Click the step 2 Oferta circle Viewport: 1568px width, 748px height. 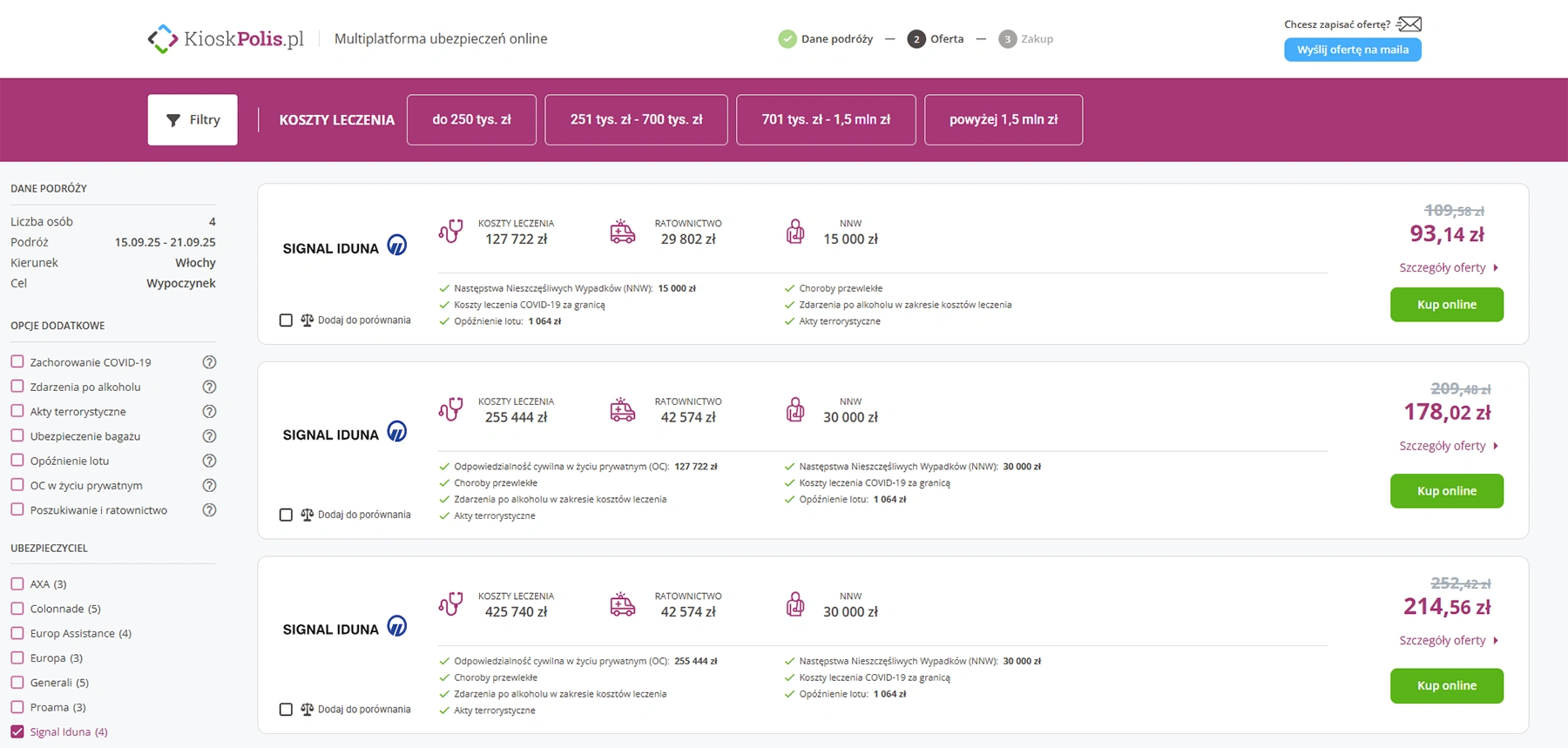pos(916,39)
